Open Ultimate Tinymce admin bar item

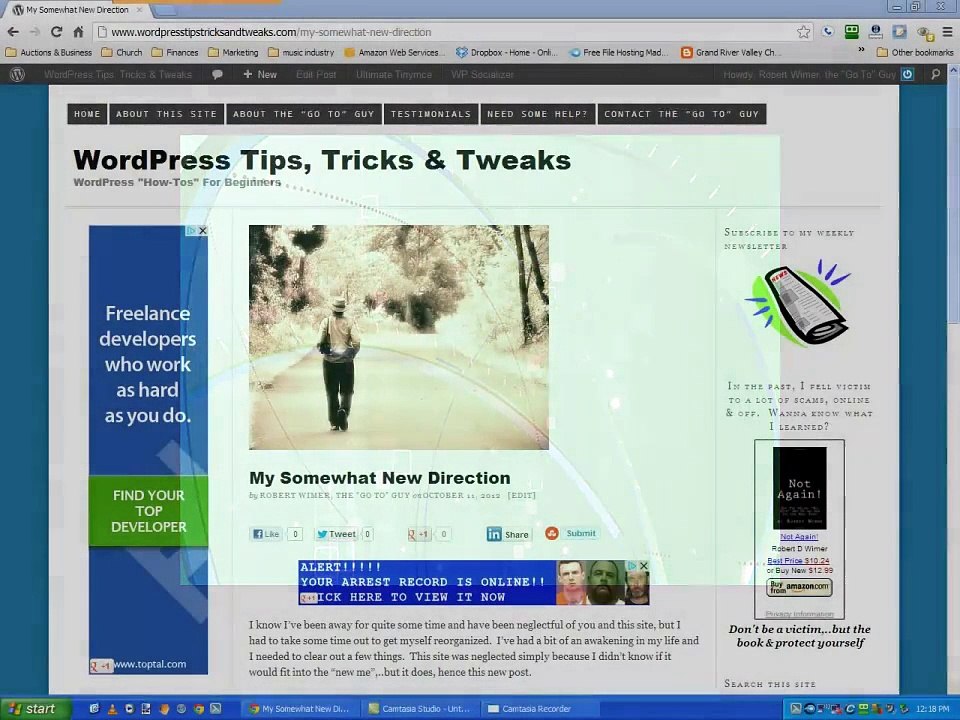[394, 75]
